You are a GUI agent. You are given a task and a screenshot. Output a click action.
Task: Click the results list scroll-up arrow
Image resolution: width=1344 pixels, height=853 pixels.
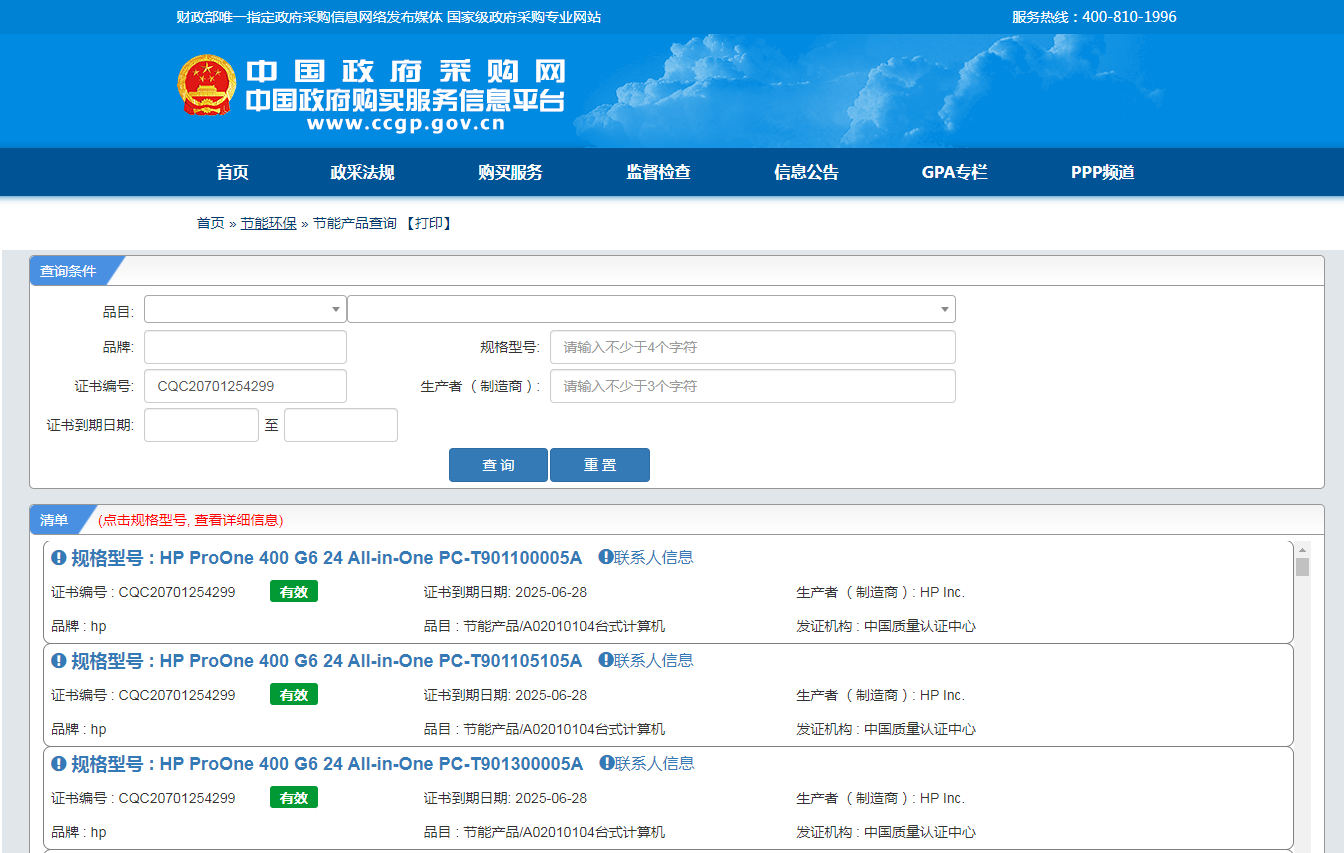1302,549
